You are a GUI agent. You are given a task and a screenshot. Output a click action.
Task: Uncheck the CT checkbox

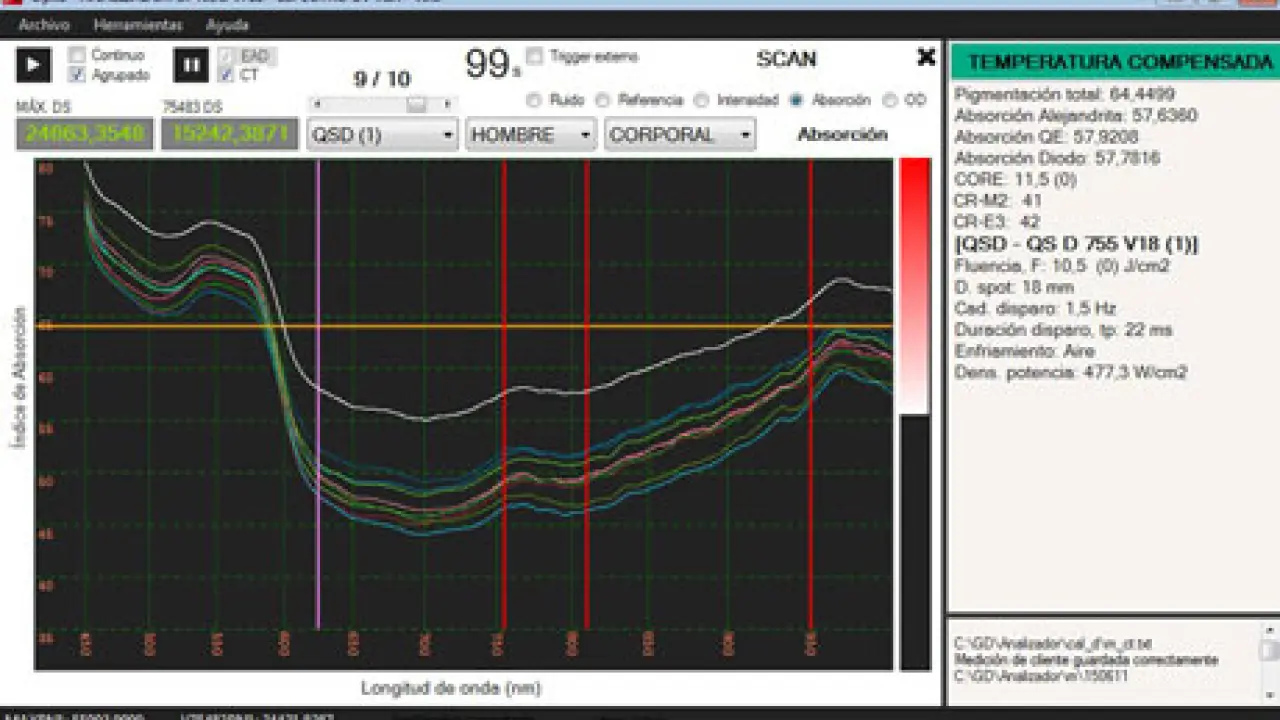(x=226, y=75)
